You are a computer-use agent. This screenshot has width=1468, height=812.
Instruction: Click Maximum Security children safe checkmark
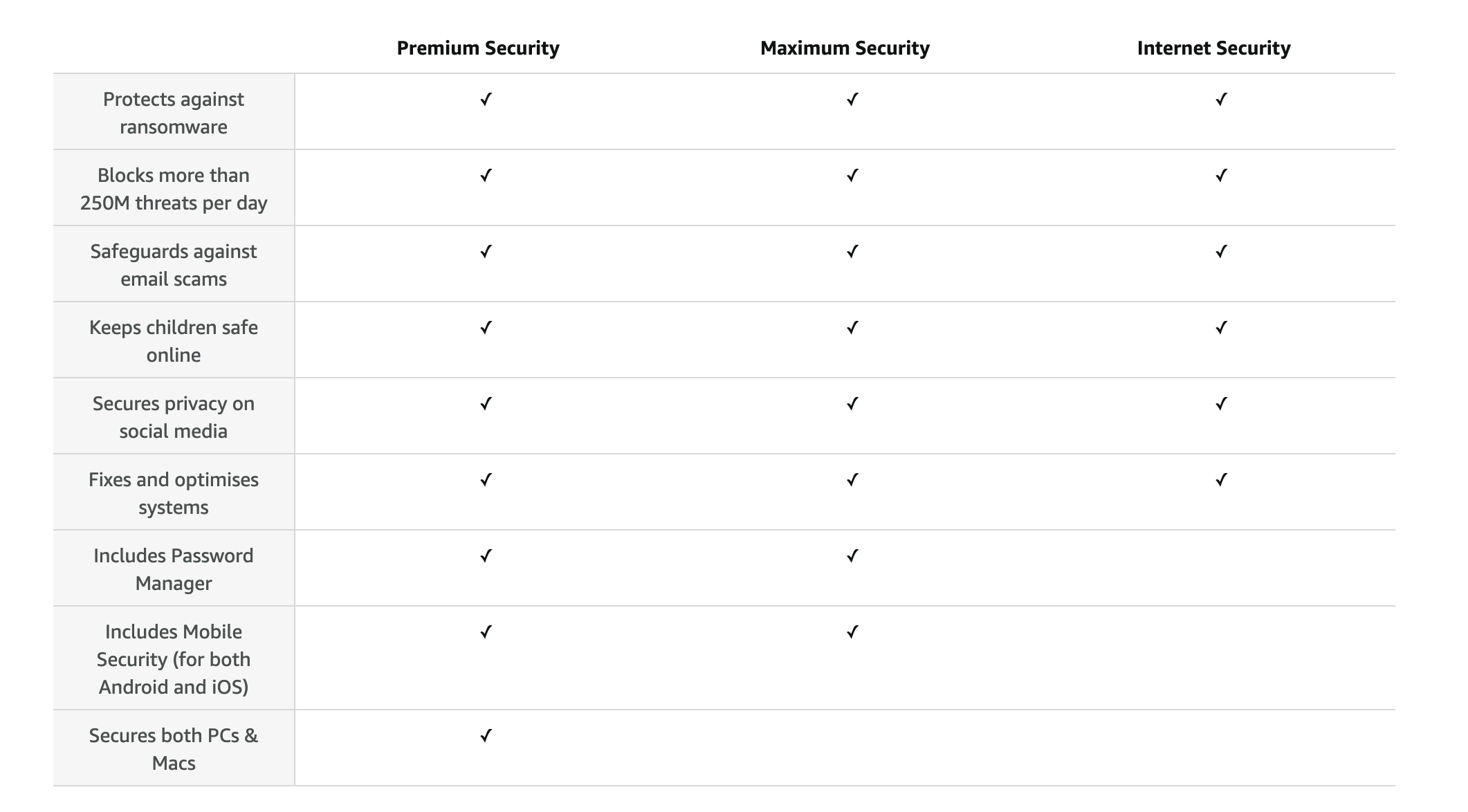point(852,328)
